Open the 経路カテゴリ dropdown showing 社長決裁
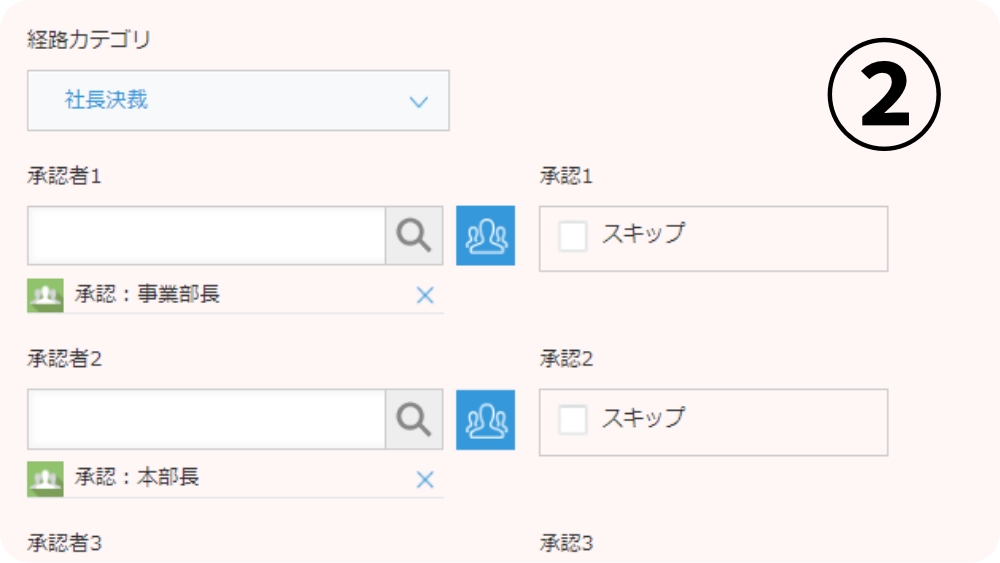Screen dimensions: 1000x563 click(238, 101)
